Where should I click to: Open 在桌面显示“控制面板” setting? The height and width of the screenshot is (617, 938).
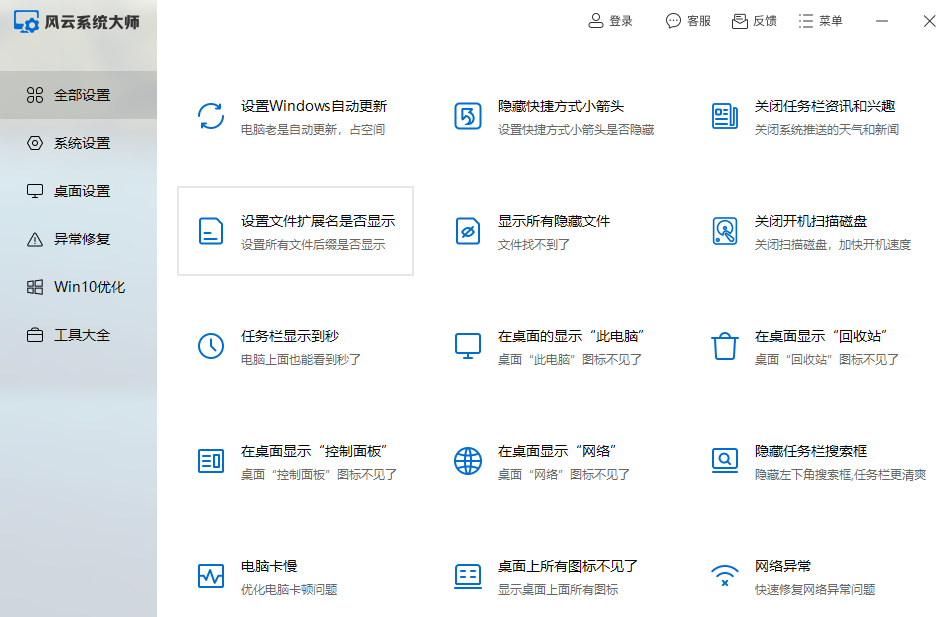point(314,451)
